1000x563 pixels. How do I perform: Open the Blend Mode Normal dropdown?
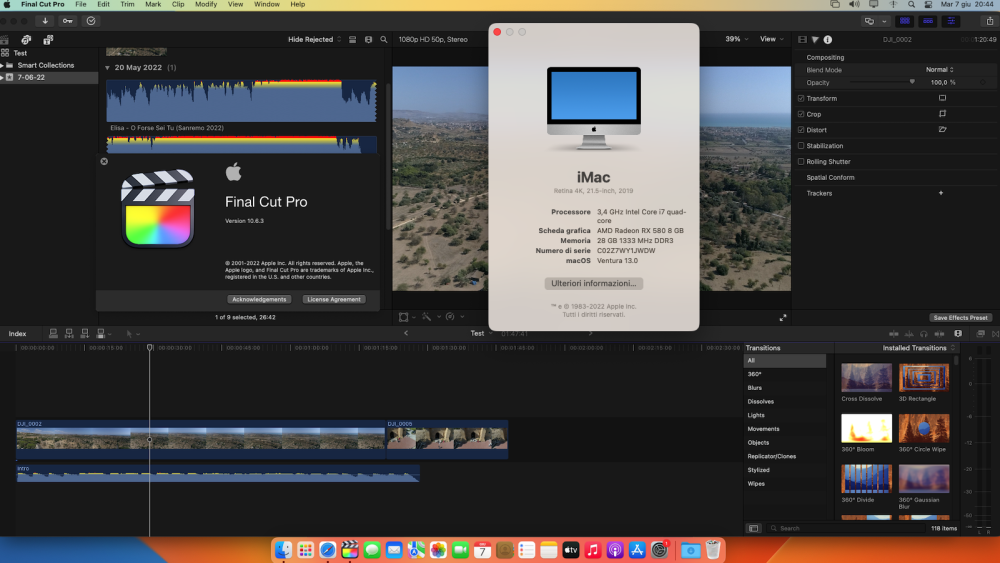[x=939, y=69]
